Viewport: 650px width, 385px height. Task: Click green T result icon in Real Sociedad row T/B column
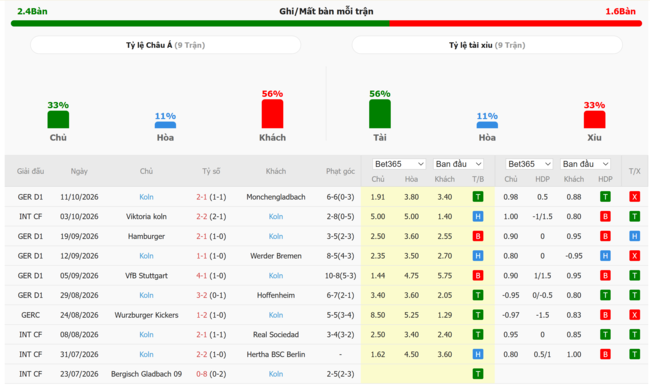[478, 334]
